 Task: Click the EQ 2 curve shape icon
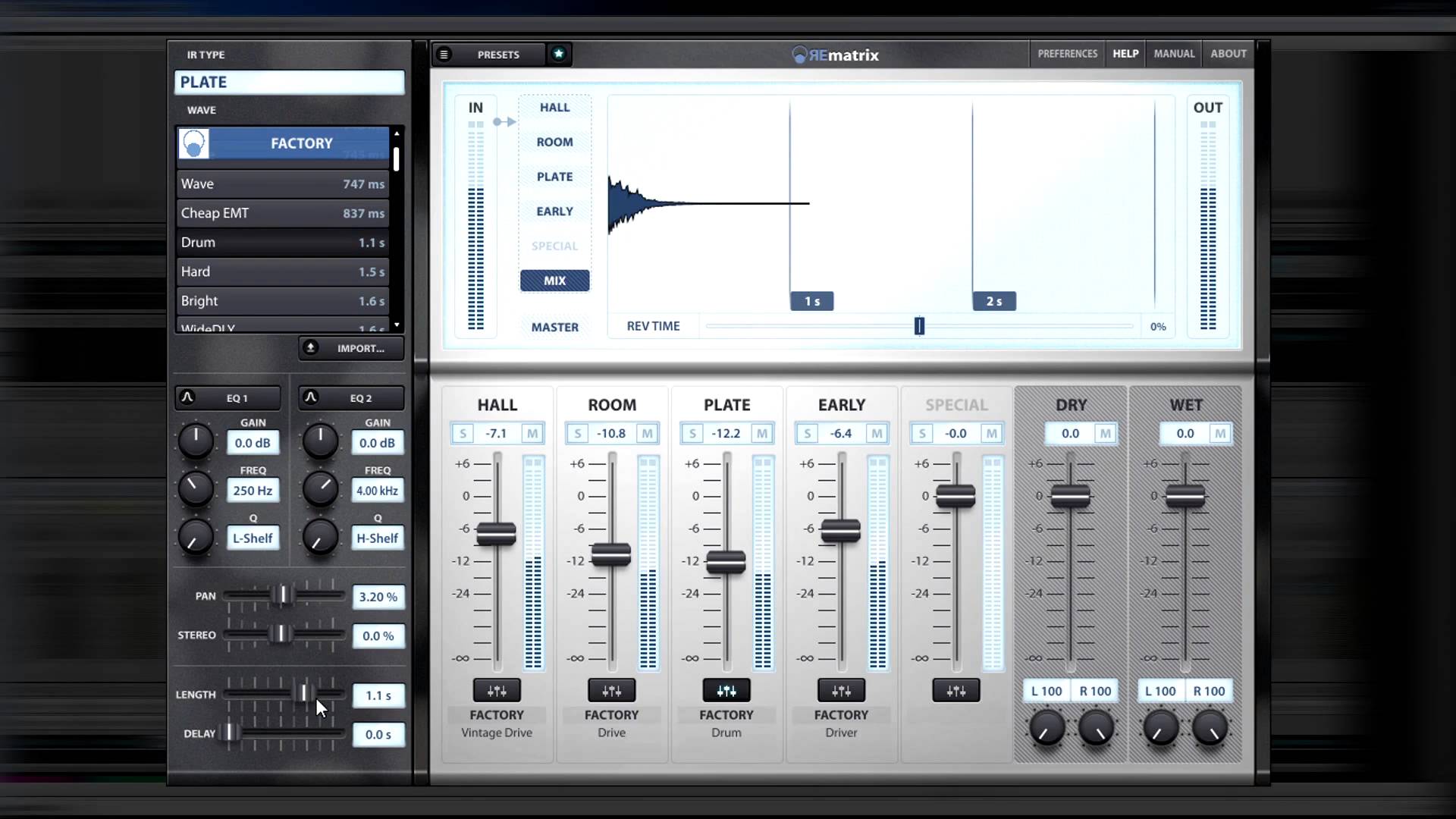click(311, 397)
